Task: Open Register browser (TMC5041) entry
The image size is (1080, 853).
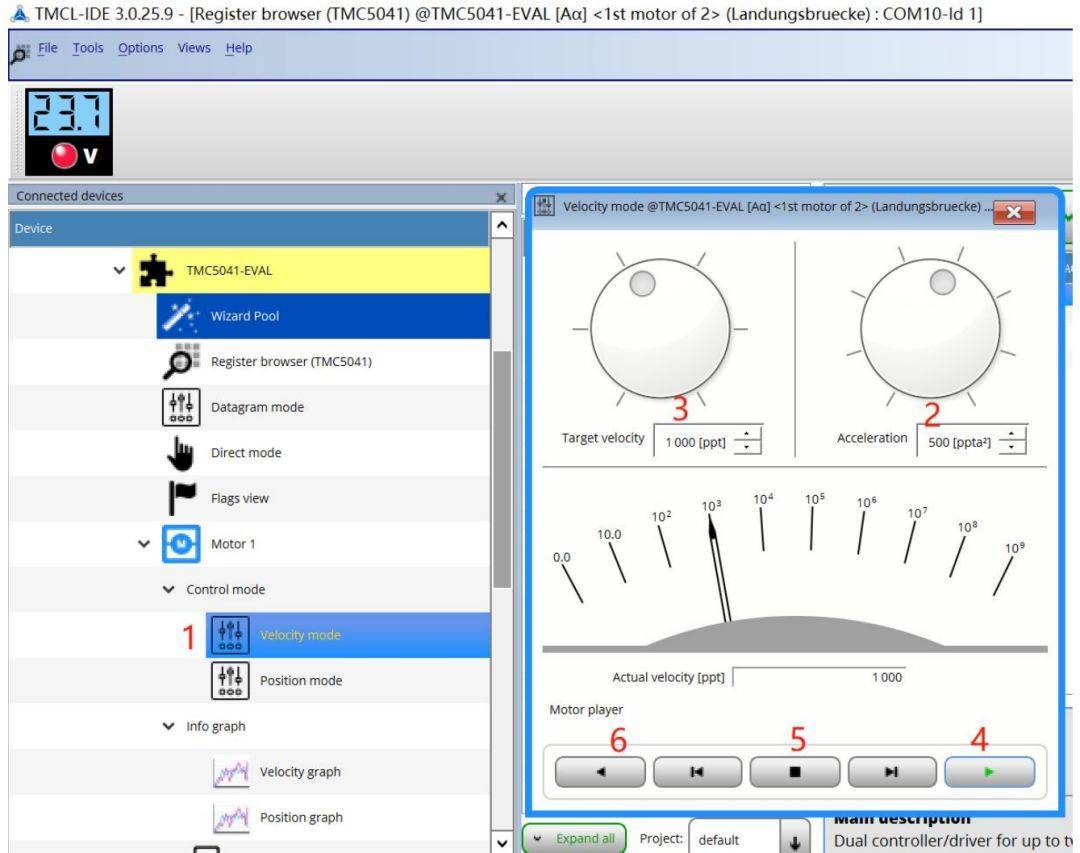Action: pos(290,362)
